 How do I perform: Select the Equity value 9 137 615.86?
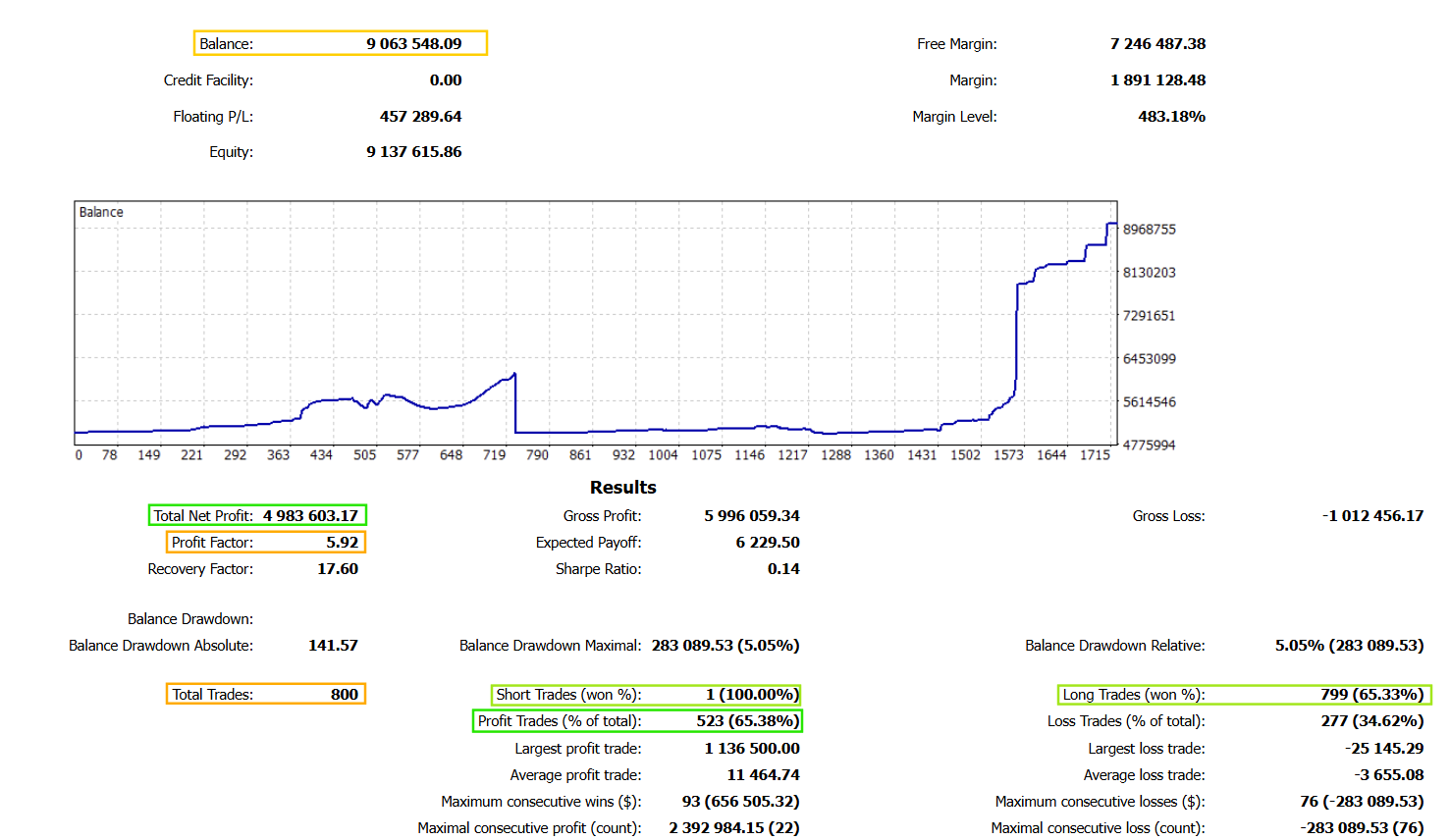tap(413, 151)
